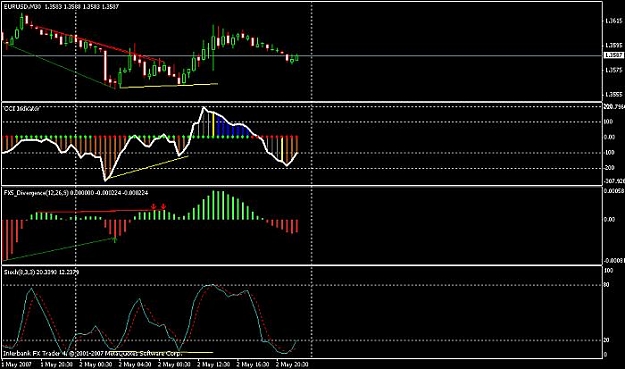This screenshot has width=625, height=369.
Task: Click the 1.3555 price scale label
Action: coord(613,95)
